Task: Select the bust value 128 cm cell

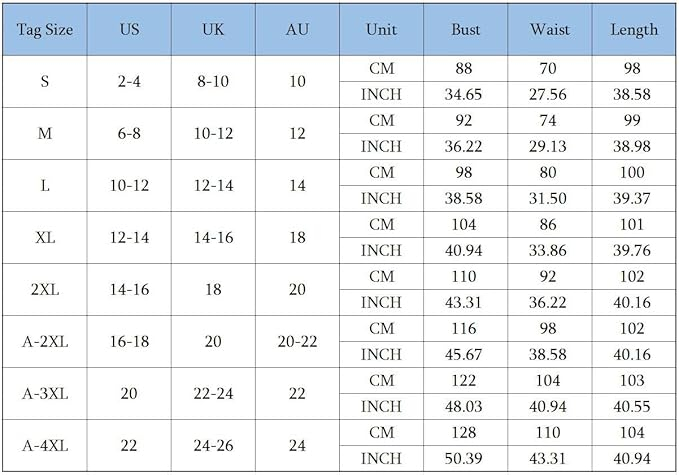Action: point(465,432)
